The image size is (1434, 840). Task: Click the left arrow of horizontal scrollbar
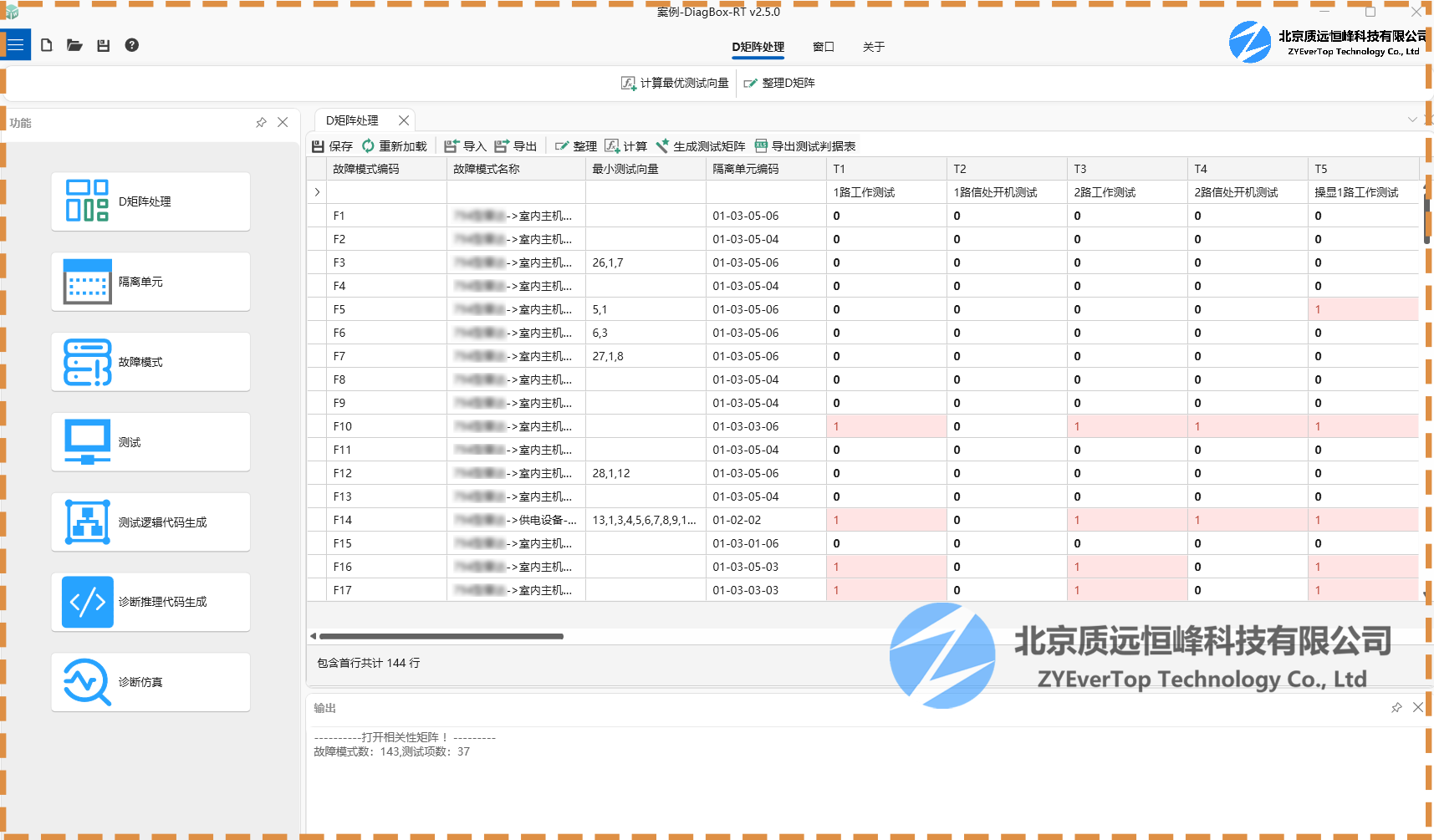tap(313, 636)
